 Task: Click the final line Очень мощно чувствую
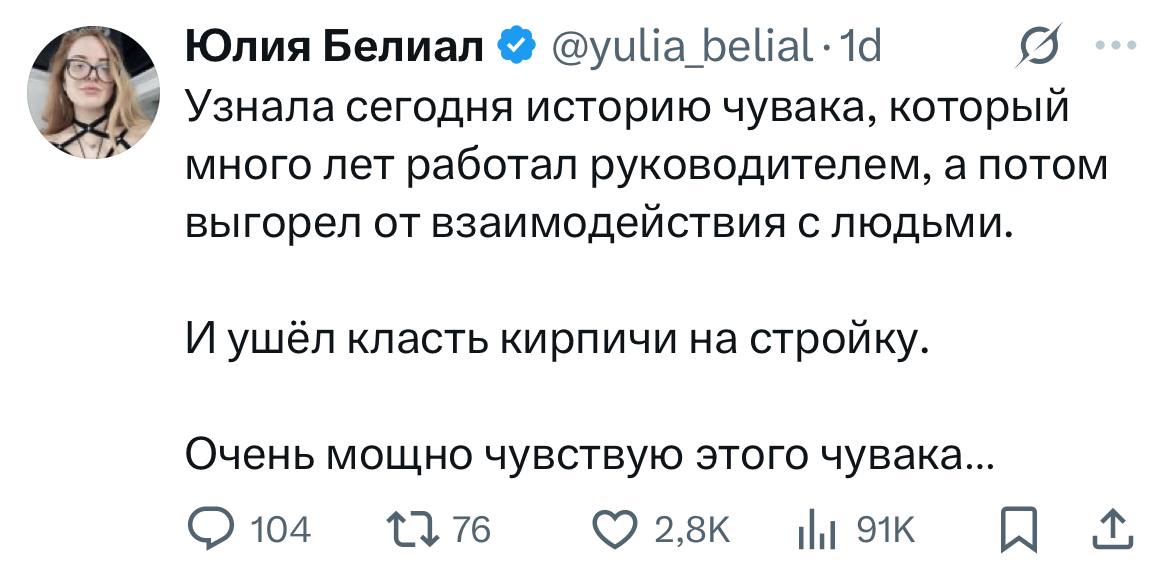(590, 458)
